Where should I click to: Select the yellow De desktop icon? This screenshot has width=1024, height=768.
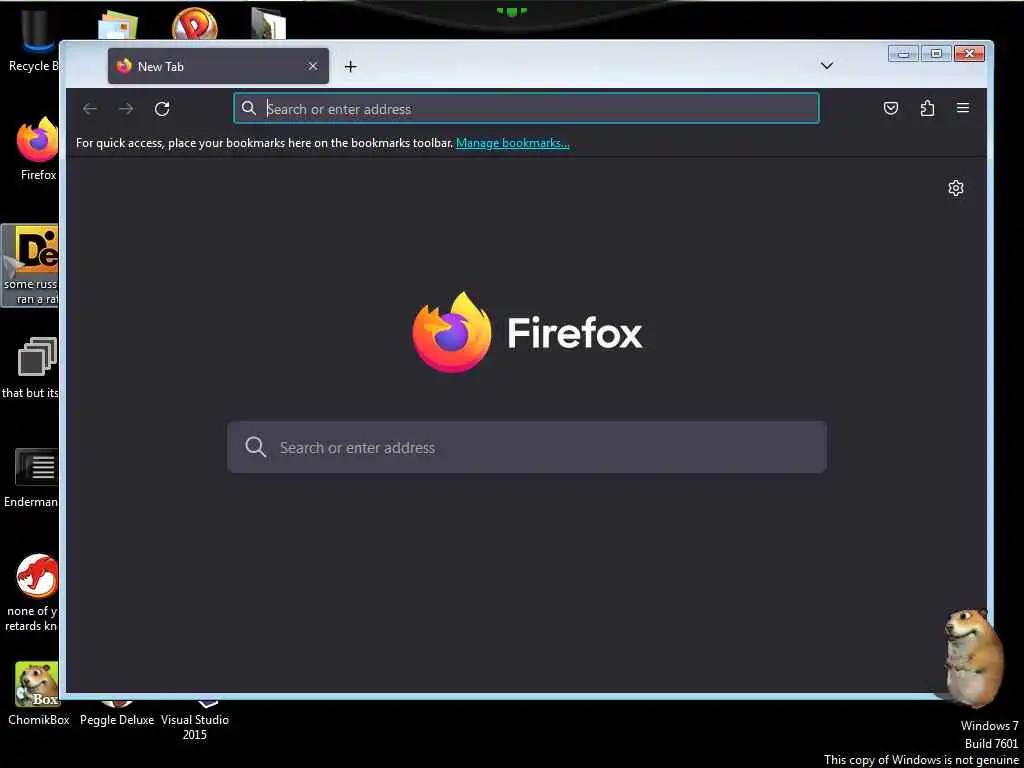(x=35, y=249)
